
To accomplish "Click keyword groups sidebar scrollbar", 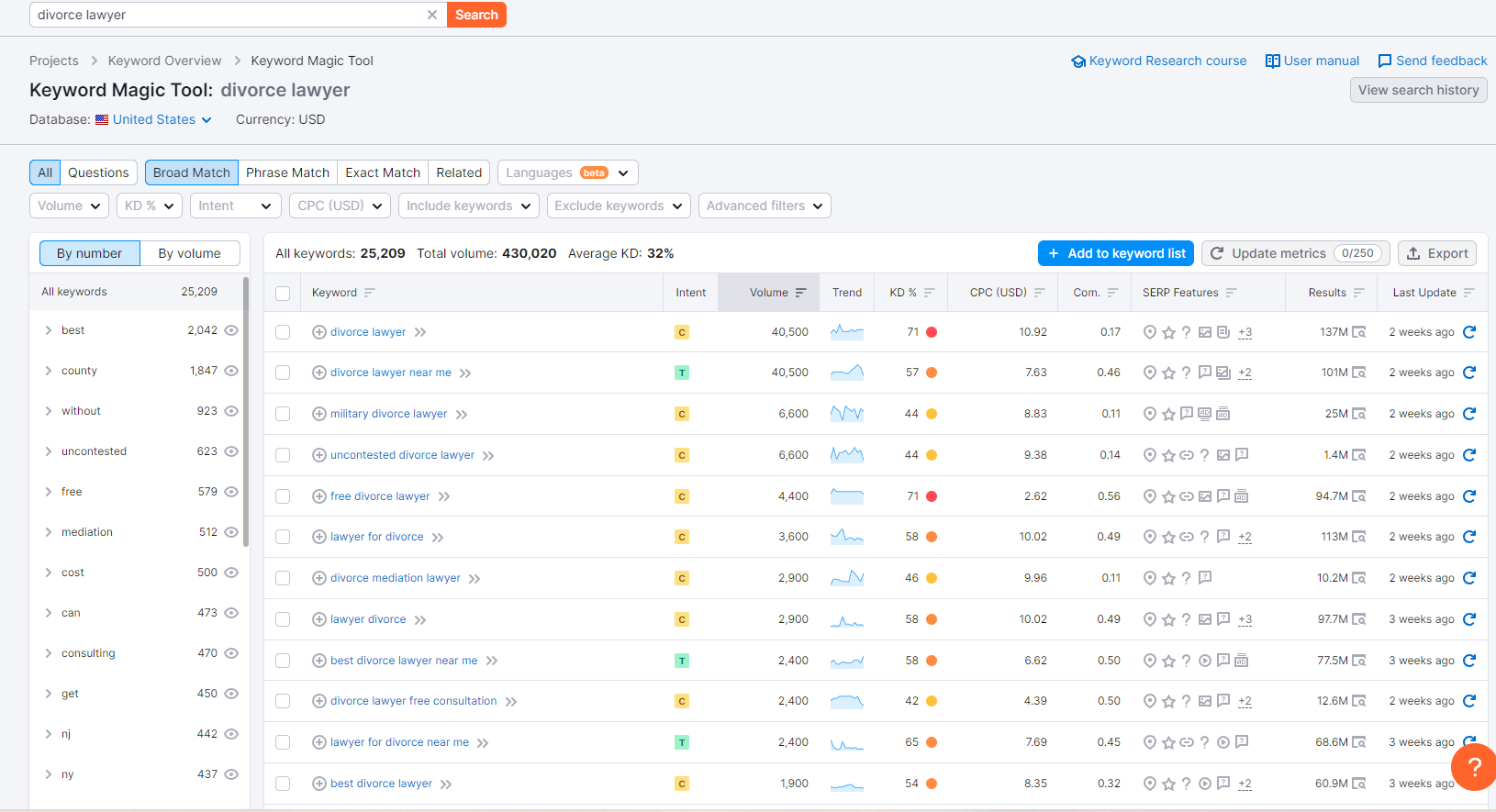I will click(246, 412).
